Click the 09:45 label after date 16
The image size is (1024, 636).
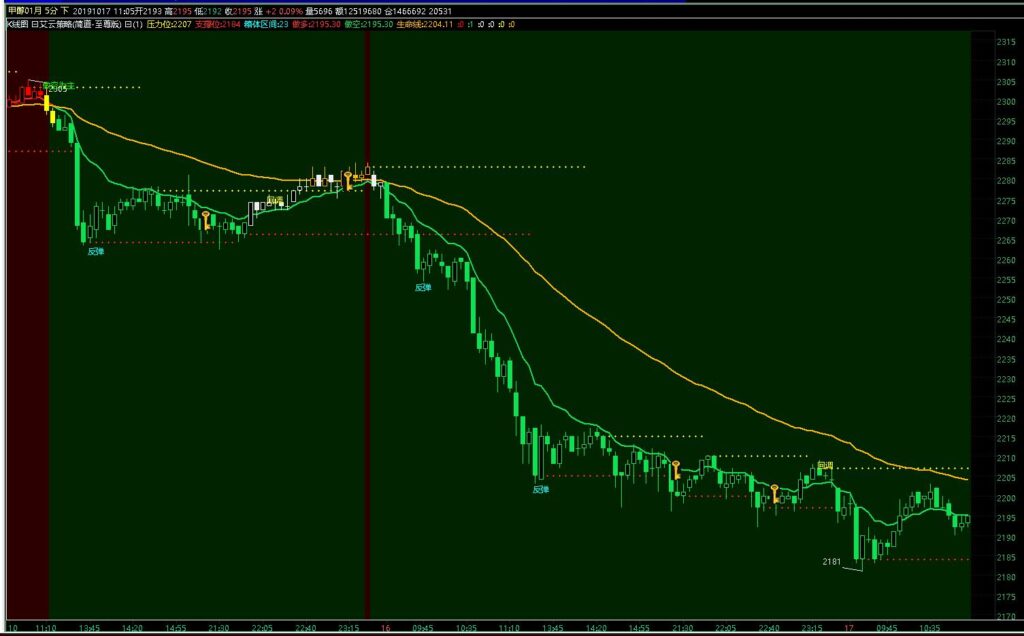pyautogui.click(x=422, y=629)
